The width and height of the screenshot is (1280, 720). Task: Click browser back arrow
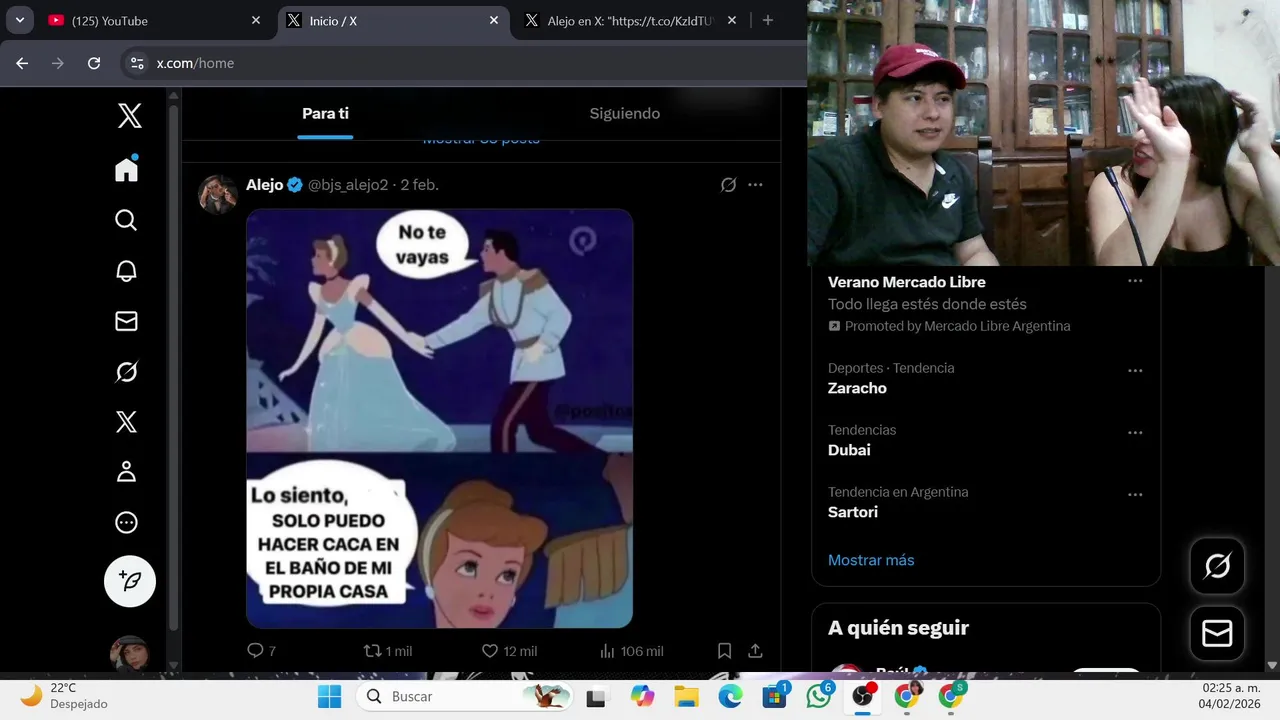tap(22, 63)
